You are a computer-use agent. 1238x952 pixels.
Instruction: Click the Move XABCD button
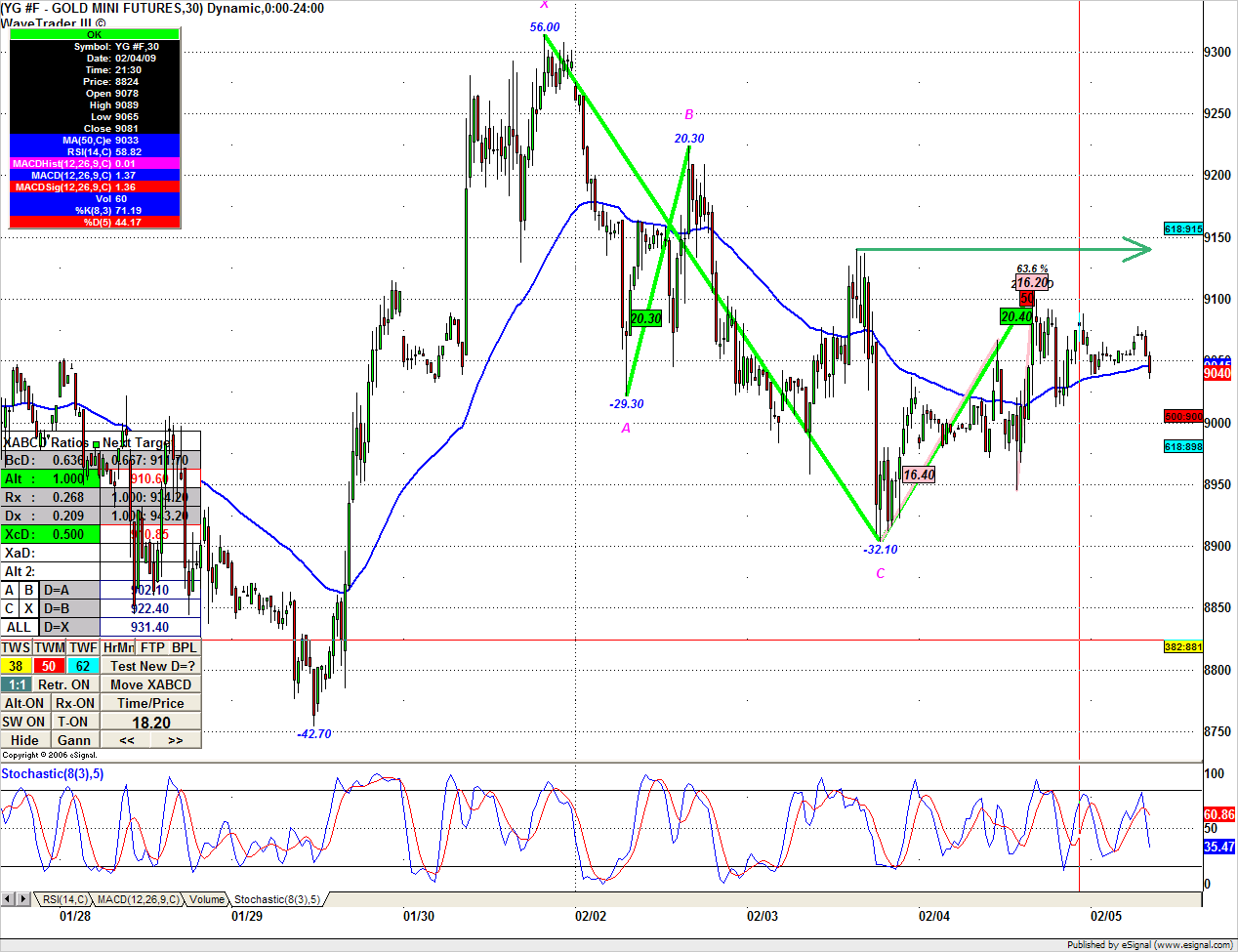point(151,684)
